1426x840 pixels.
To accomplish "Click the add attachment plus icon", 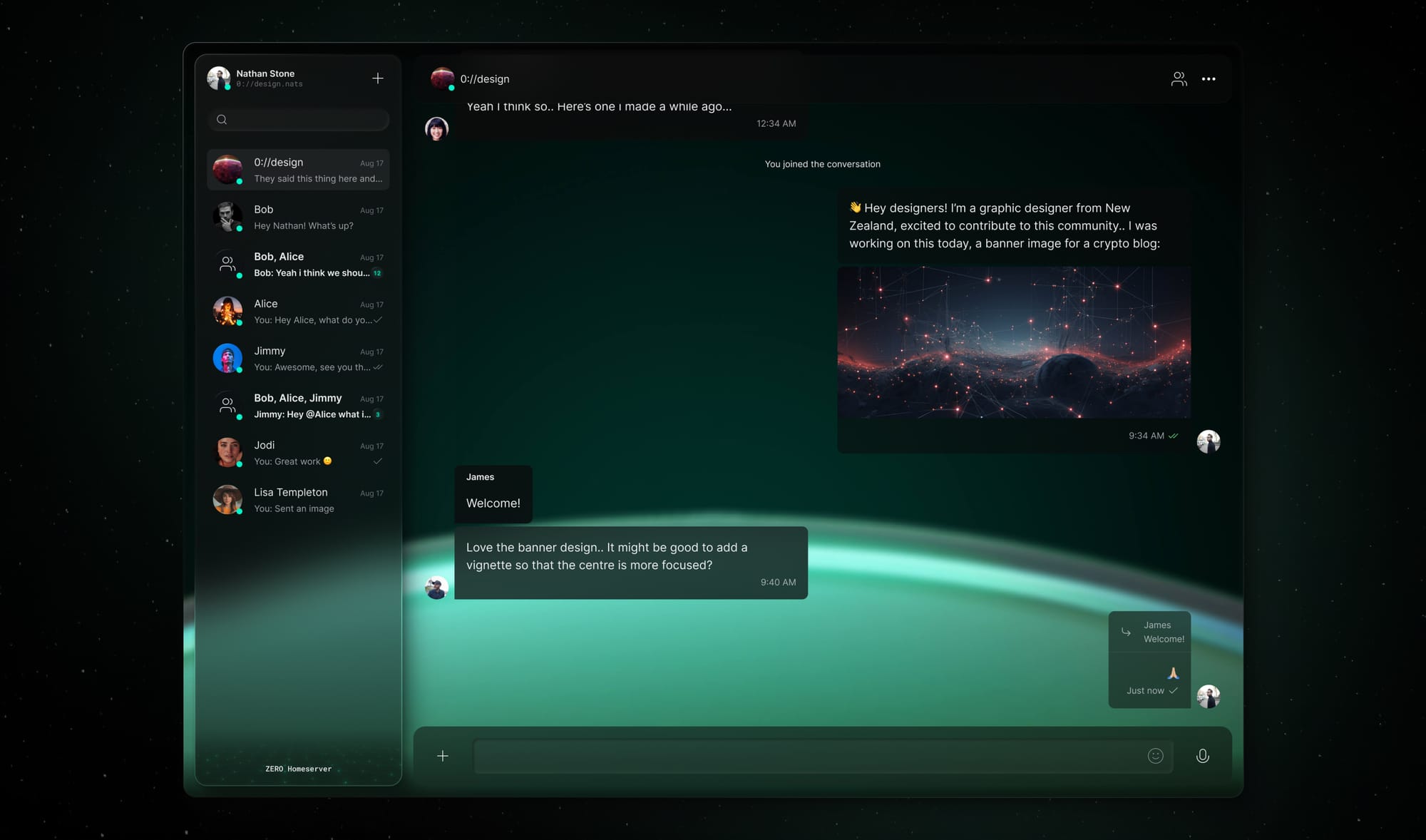I will click(443, 756).
